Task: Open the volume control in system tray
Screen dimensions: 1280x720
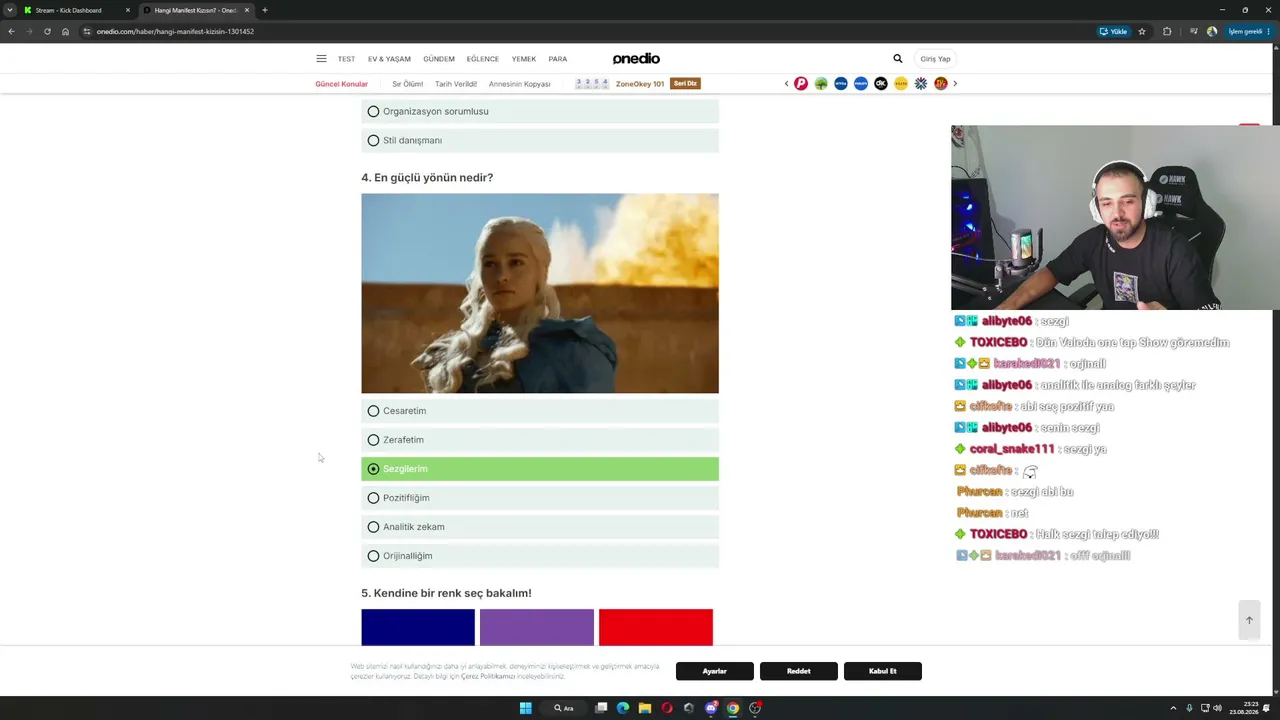Action: point(1217,708)
